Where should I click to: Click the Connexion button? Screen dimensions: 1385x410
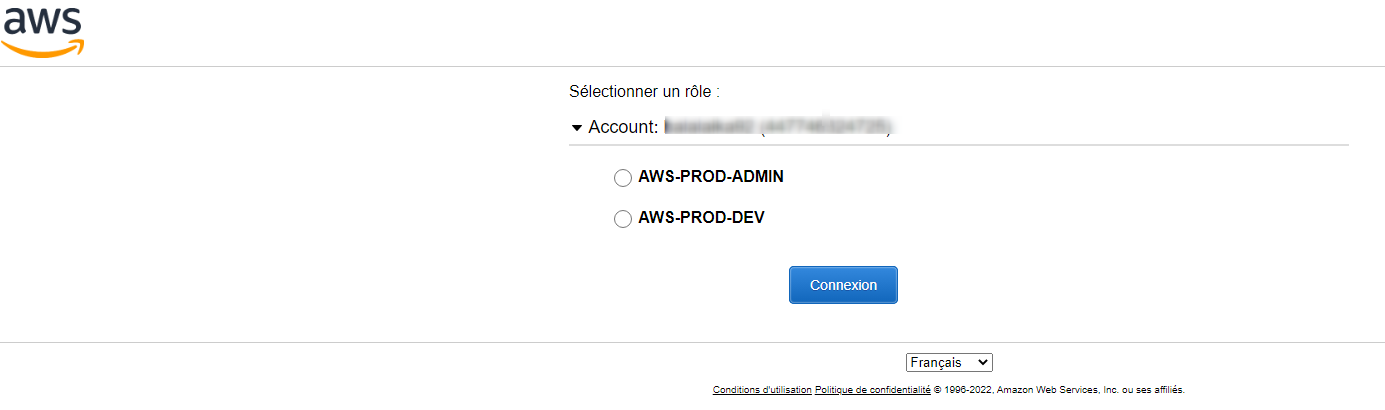click(x=843, y=285)
